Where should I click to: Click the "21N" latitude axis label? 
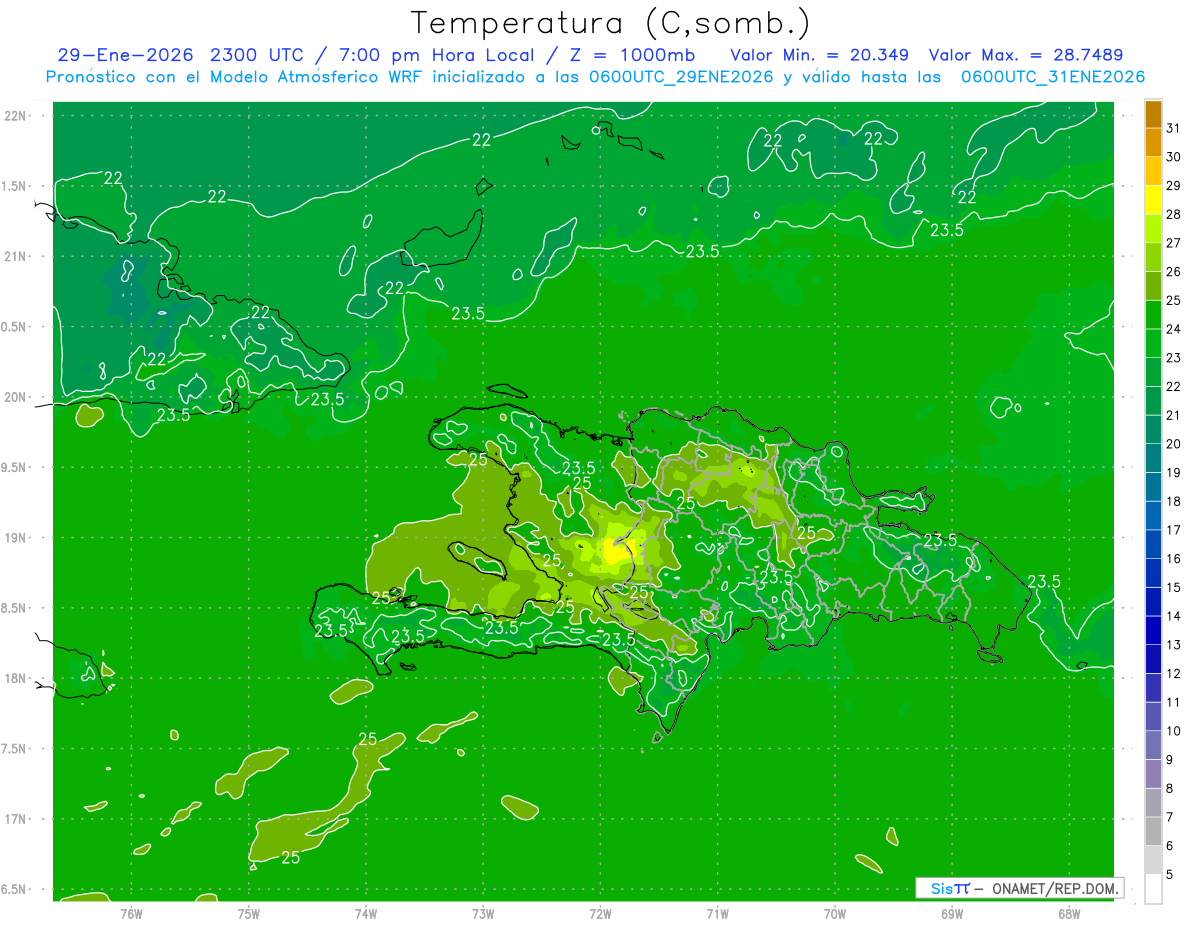17,256
